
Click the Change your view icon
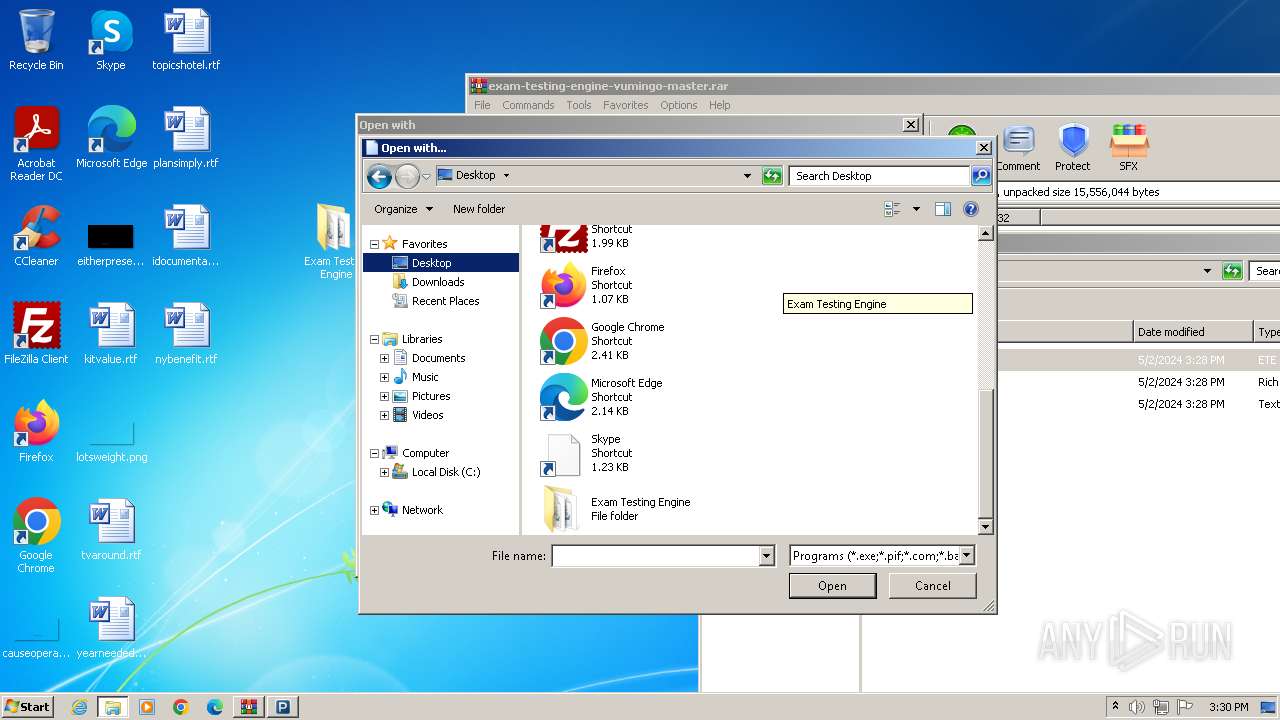point(893,209)
